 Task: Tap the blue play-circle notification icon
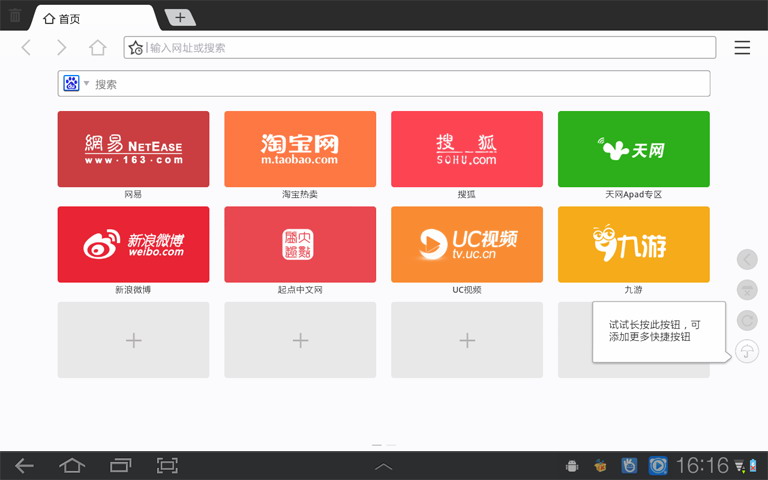658,466
